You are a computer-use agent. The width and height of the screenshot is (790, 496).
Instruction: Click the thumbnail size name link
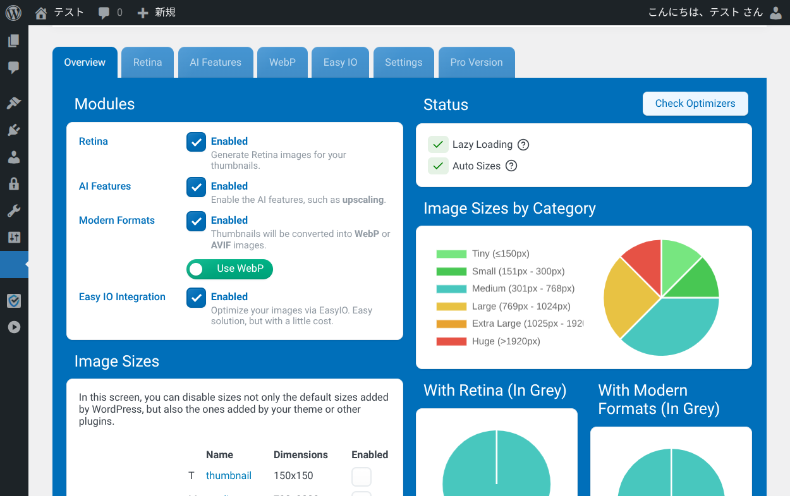pos(228,476)
